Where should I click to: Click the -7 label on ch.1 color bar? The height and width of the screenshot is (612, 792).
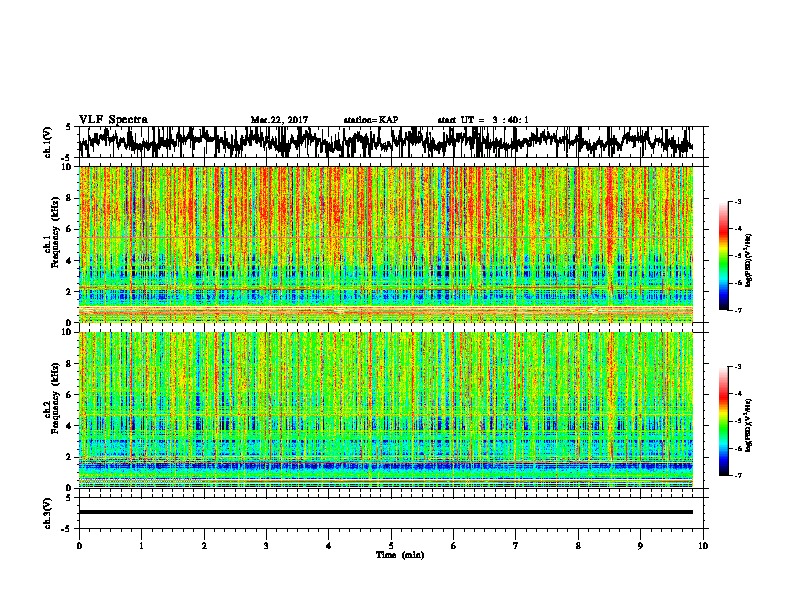tap(738, 310)
